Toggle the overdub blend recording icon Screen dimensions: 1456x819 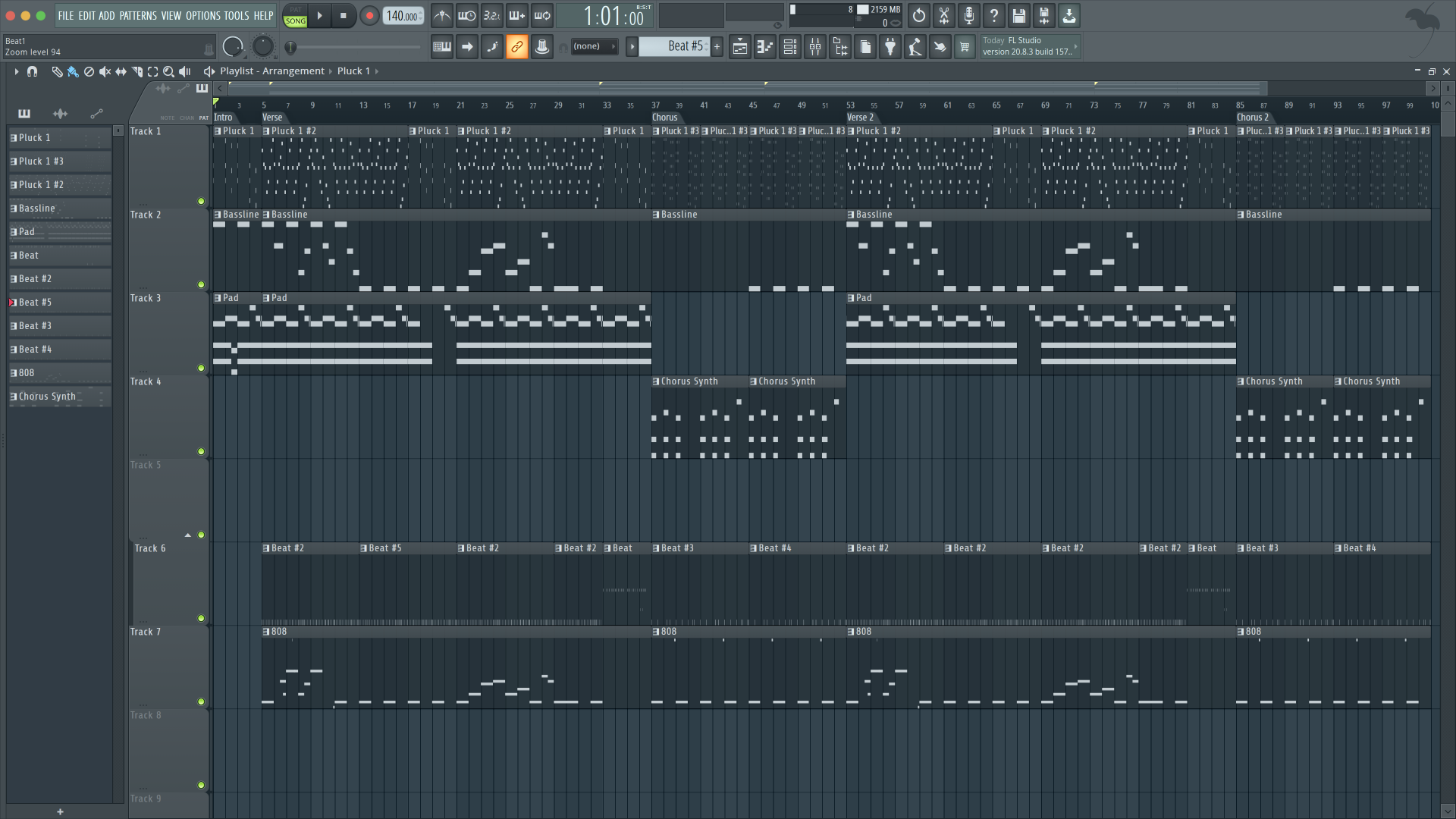[517, 15]
